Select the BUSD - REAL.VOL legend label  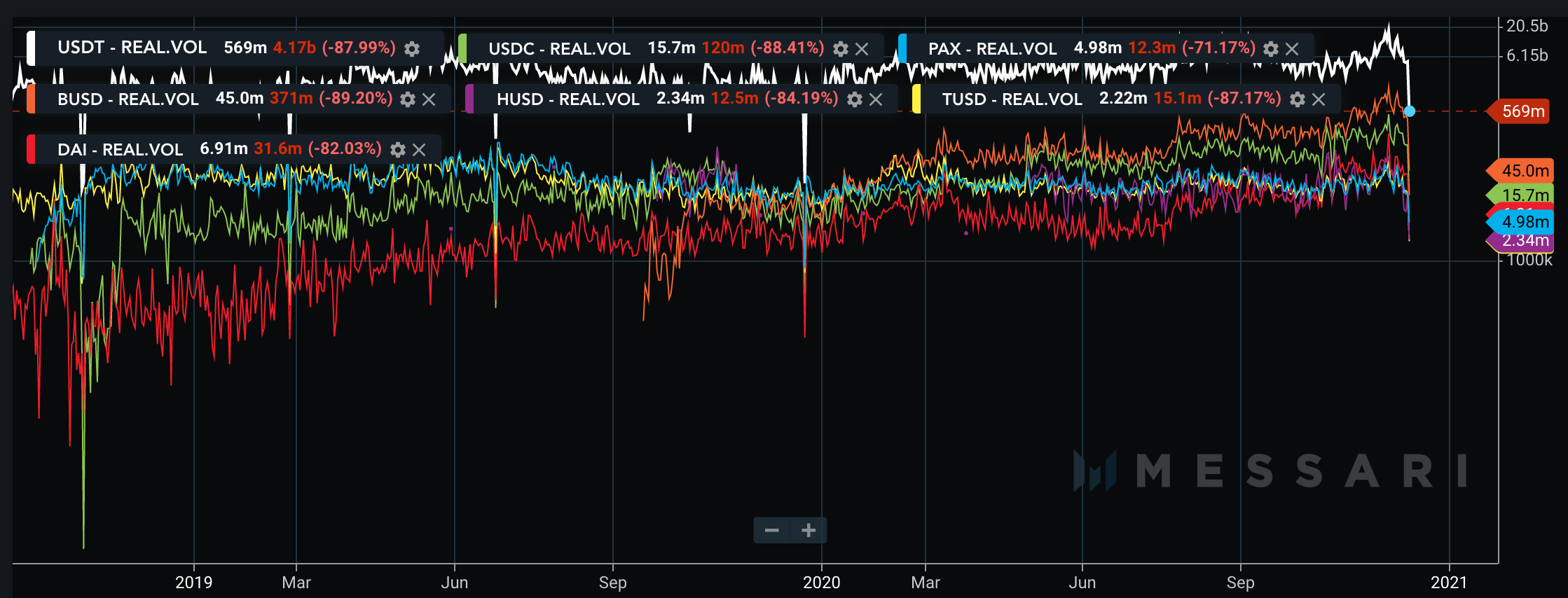pyautogui.click(x=128, y=99)
